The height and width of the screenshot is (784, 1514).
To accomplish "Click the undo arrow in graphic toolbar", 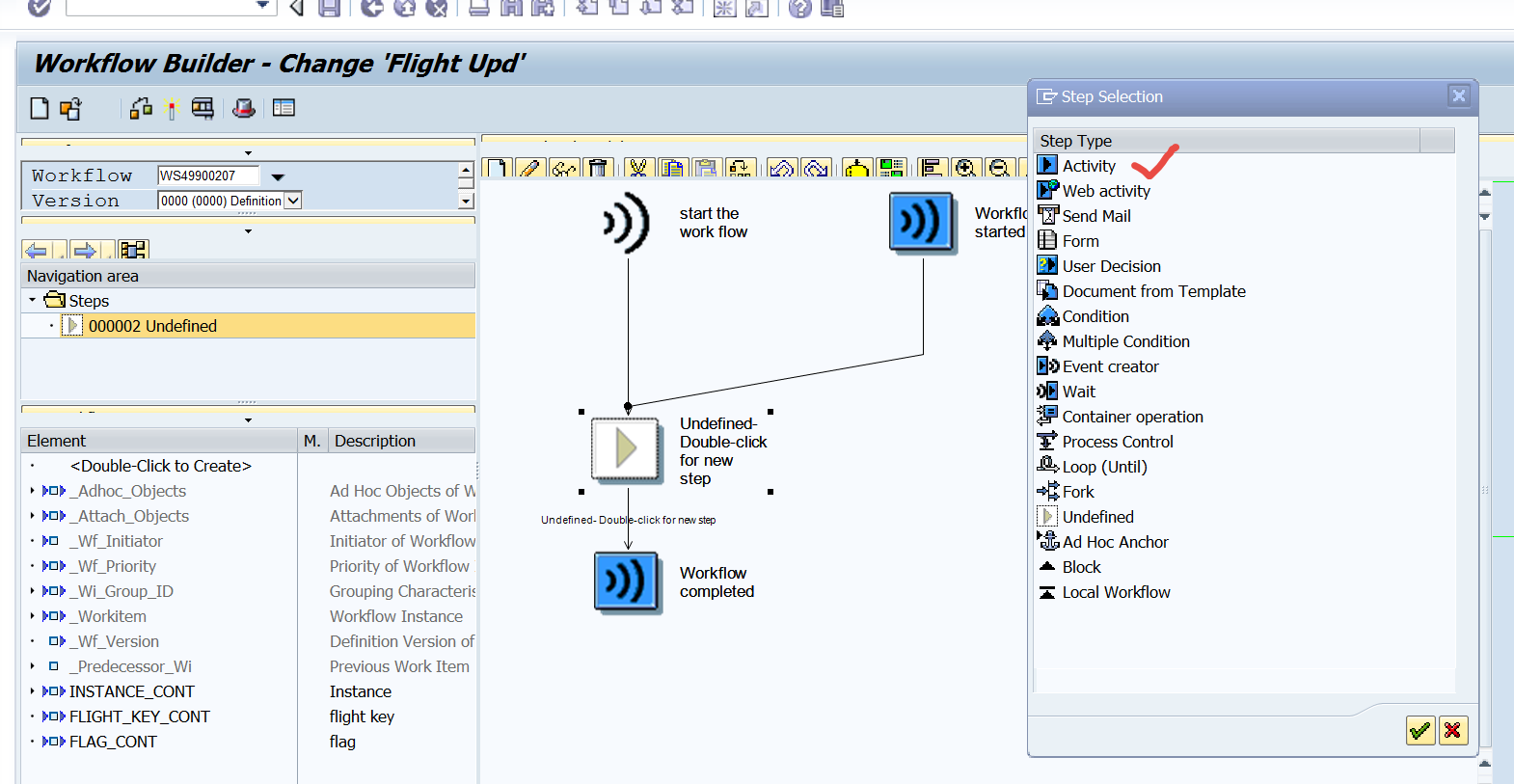I will pos(782,169).
